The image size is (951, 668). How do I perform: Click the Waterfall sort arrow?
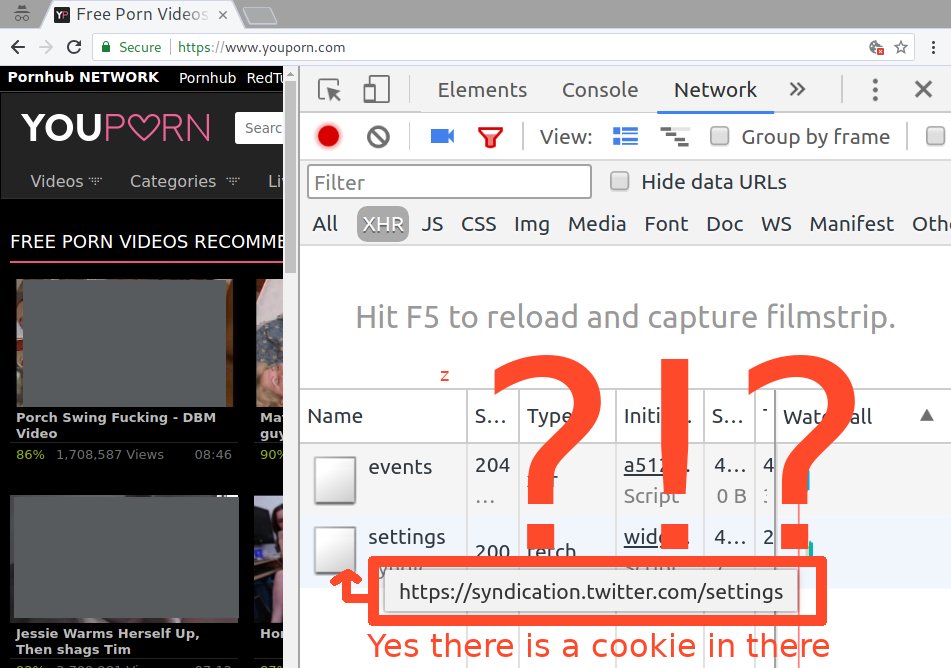tap(926, 416)
